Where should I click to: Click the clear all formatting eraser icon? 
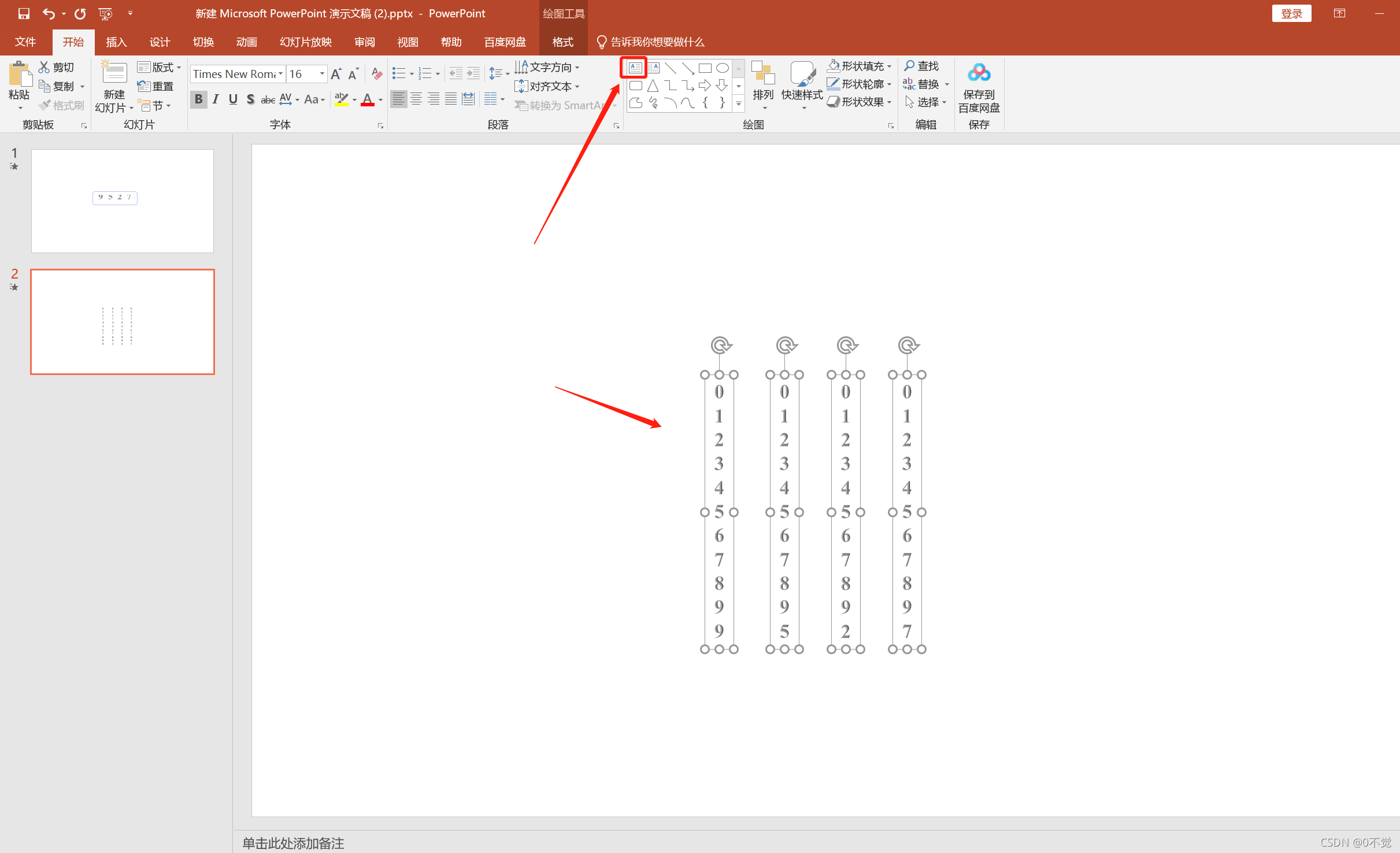377,74
